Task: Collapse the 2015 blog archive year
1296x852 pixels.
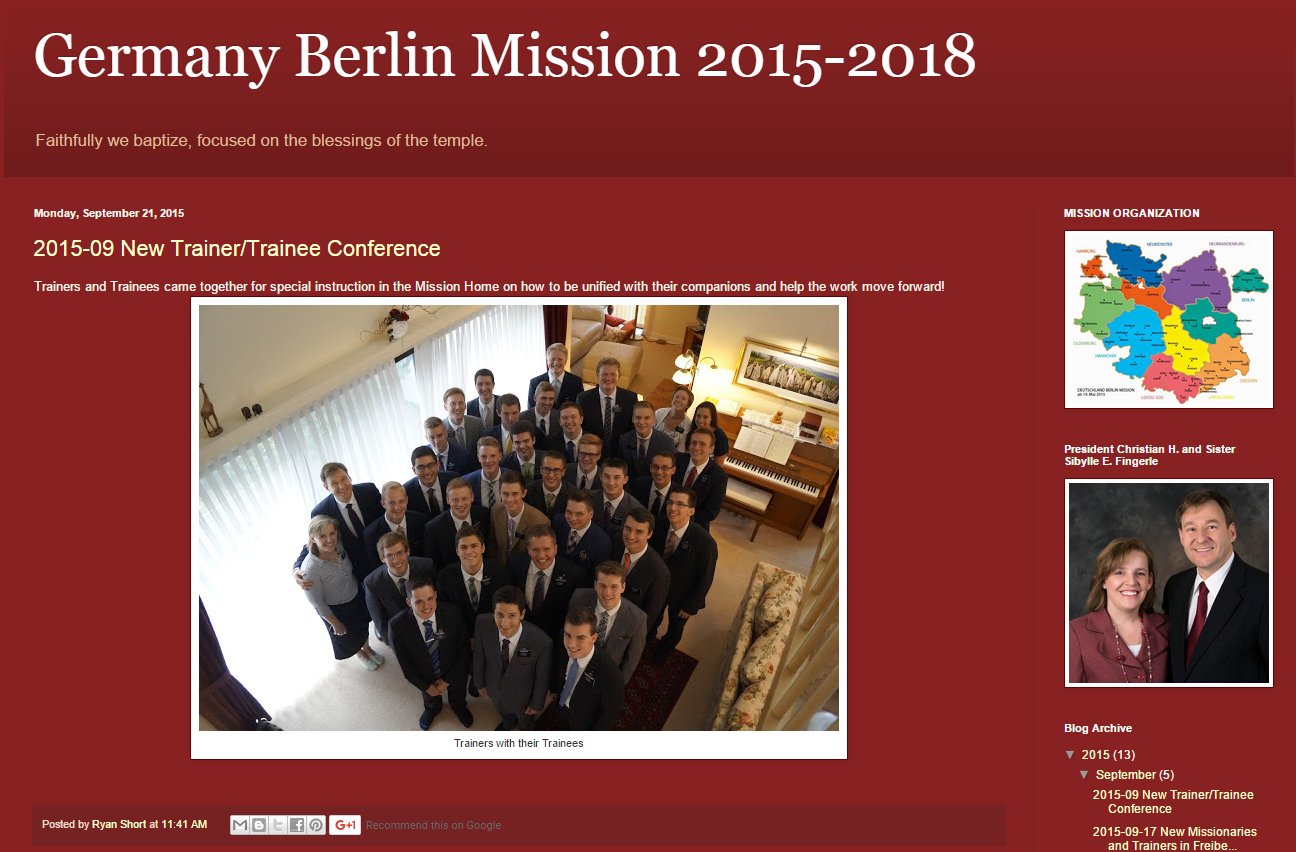Action: coord(1070,755)
